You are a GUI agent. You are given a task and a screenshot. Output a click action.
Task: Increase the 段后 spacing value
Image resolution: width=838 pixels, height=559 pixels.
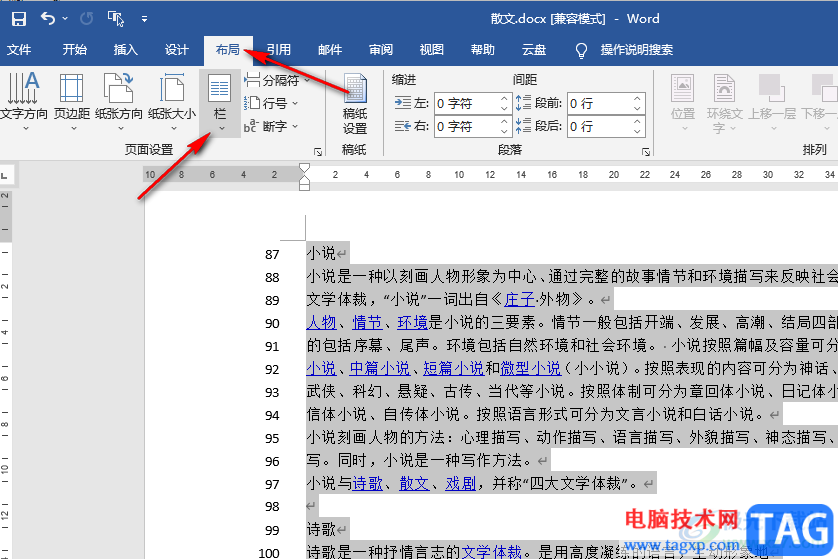637,122
